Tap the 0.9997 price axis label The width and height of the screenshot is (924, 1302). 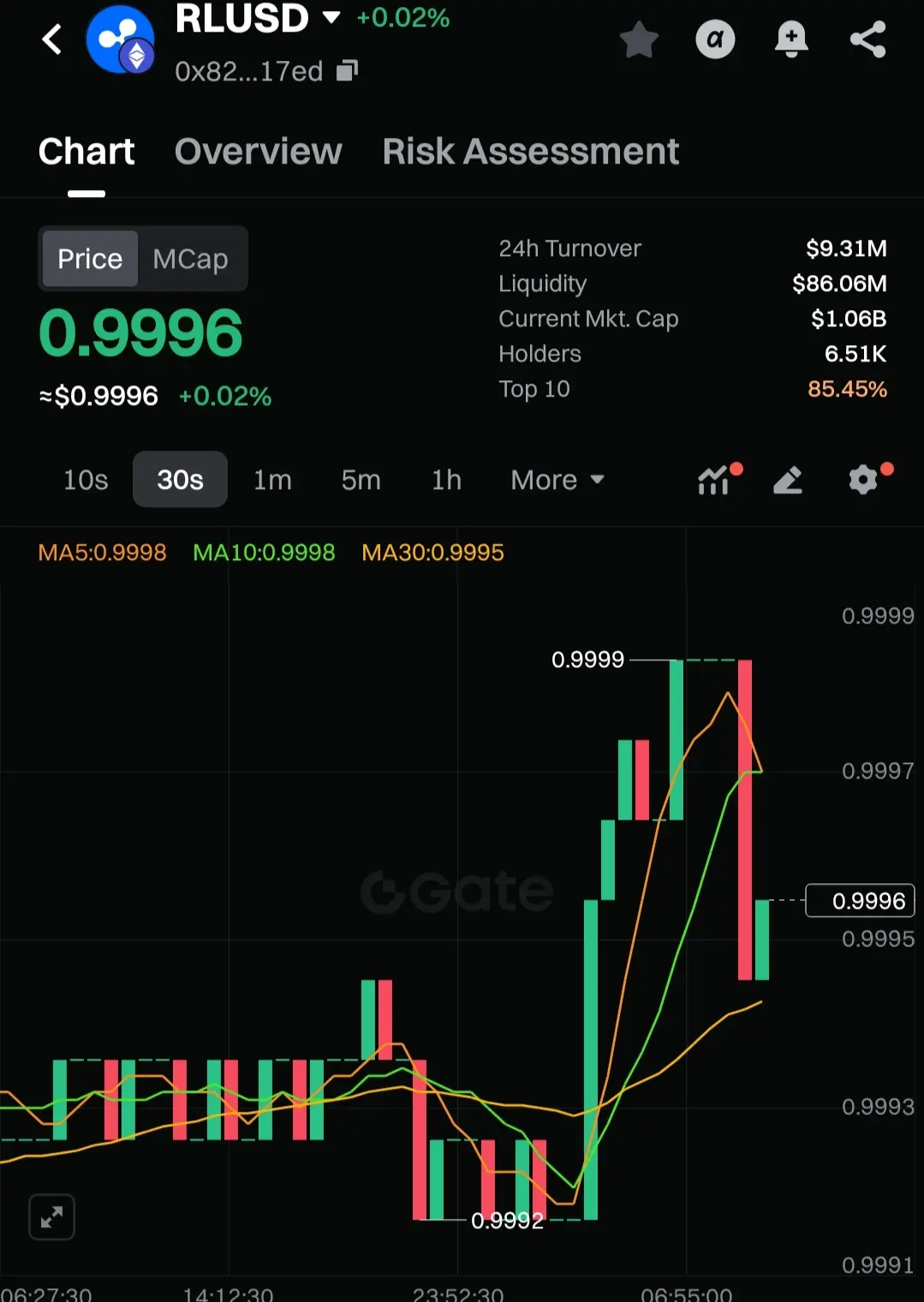point(878,771)
